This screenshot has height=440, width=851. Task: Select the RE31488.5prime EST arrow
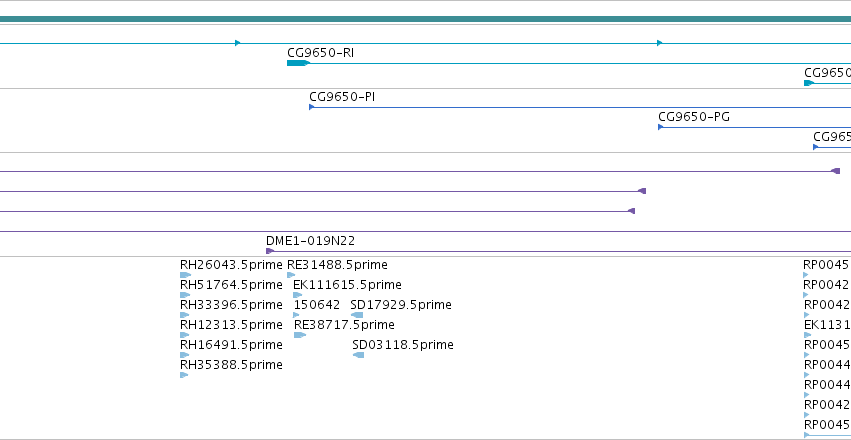pyautogui.click(x=291, y=275)
